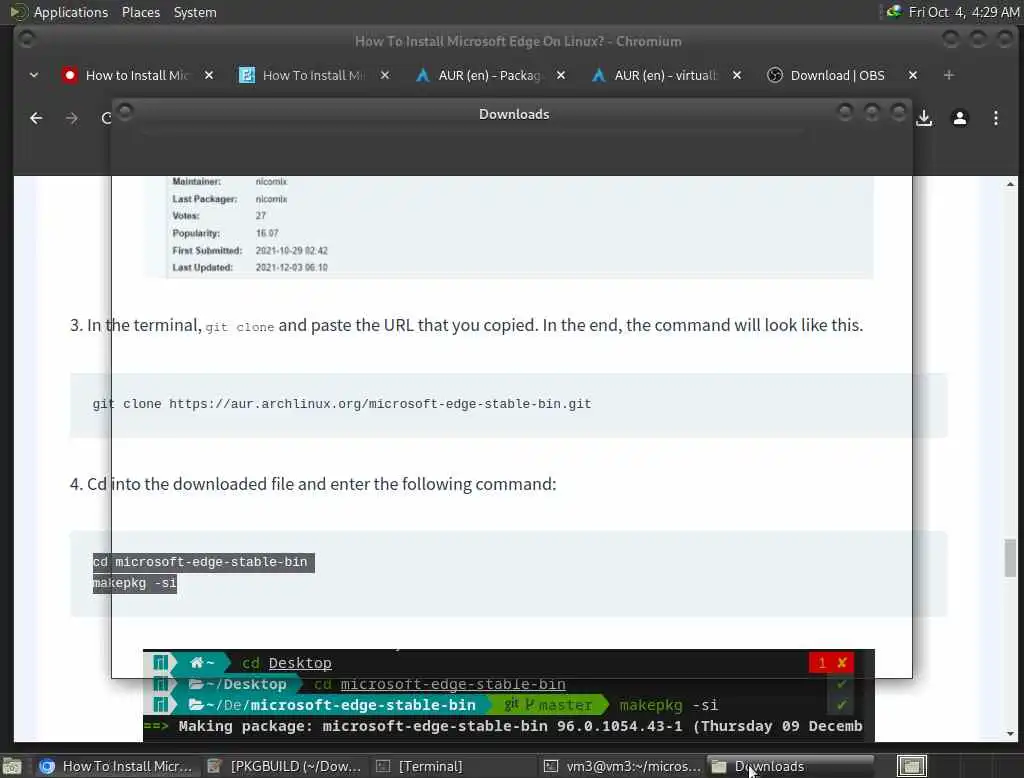Screen dimensions: 1024x778
Task: Click red favicon of first tab
Action: (x=69, y=75)
